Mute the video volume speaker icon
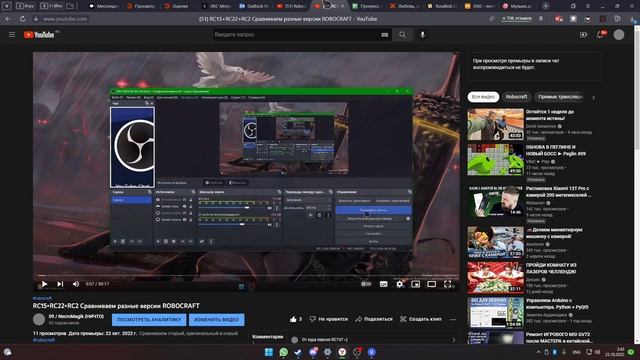Screen dimensions: 640x360 [x=76, y=284]
